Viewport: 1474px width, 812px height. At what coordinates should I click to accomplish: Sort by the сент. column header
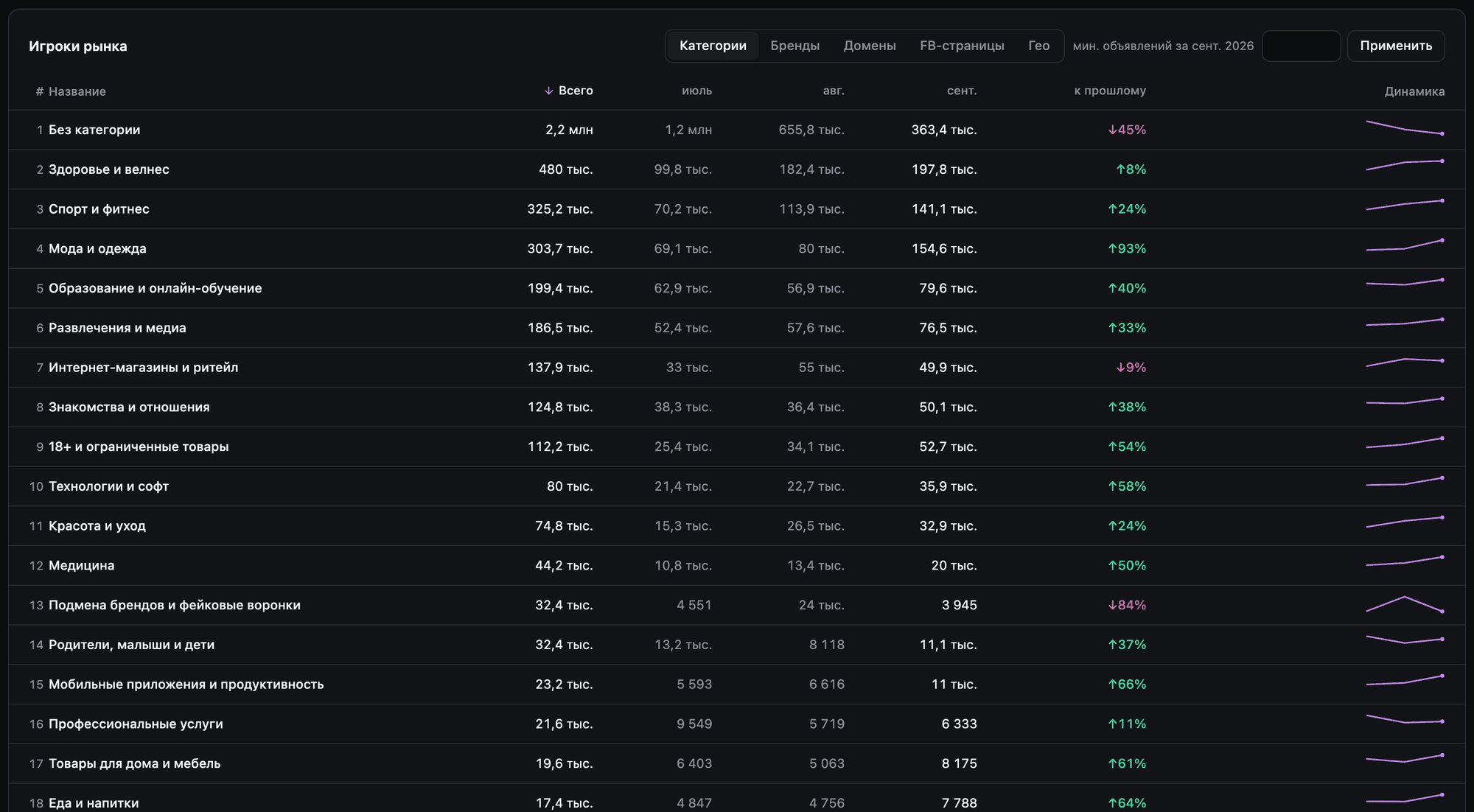point(962,91)
